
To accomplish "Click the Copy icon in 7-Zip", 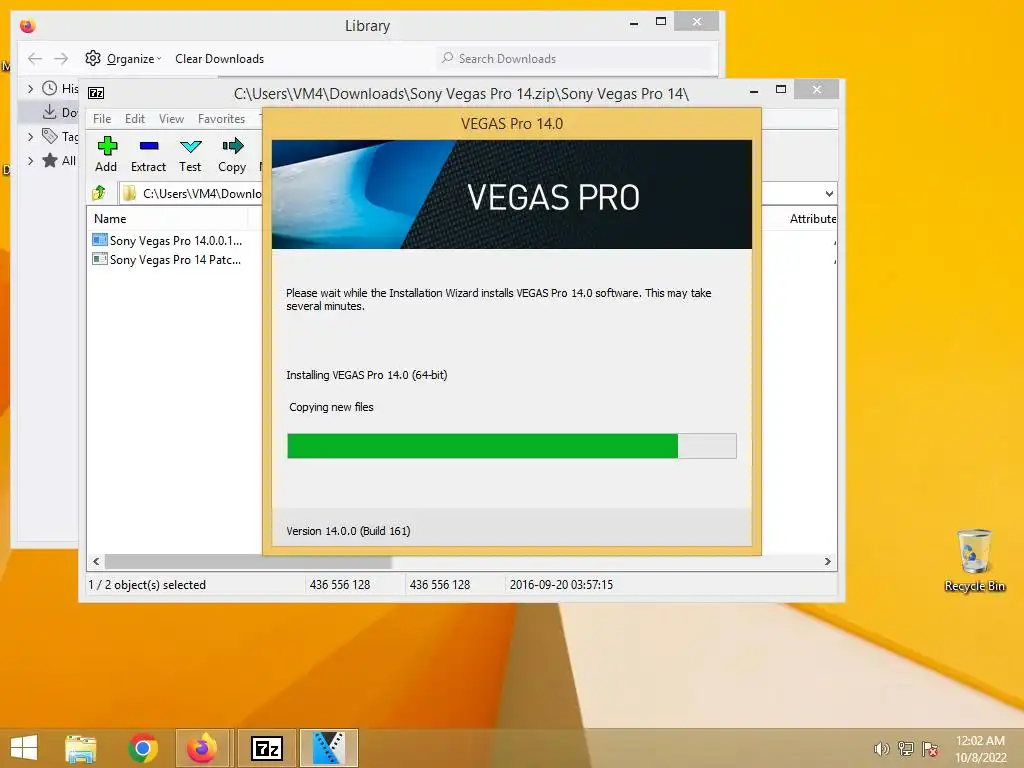I will (232, 145).
